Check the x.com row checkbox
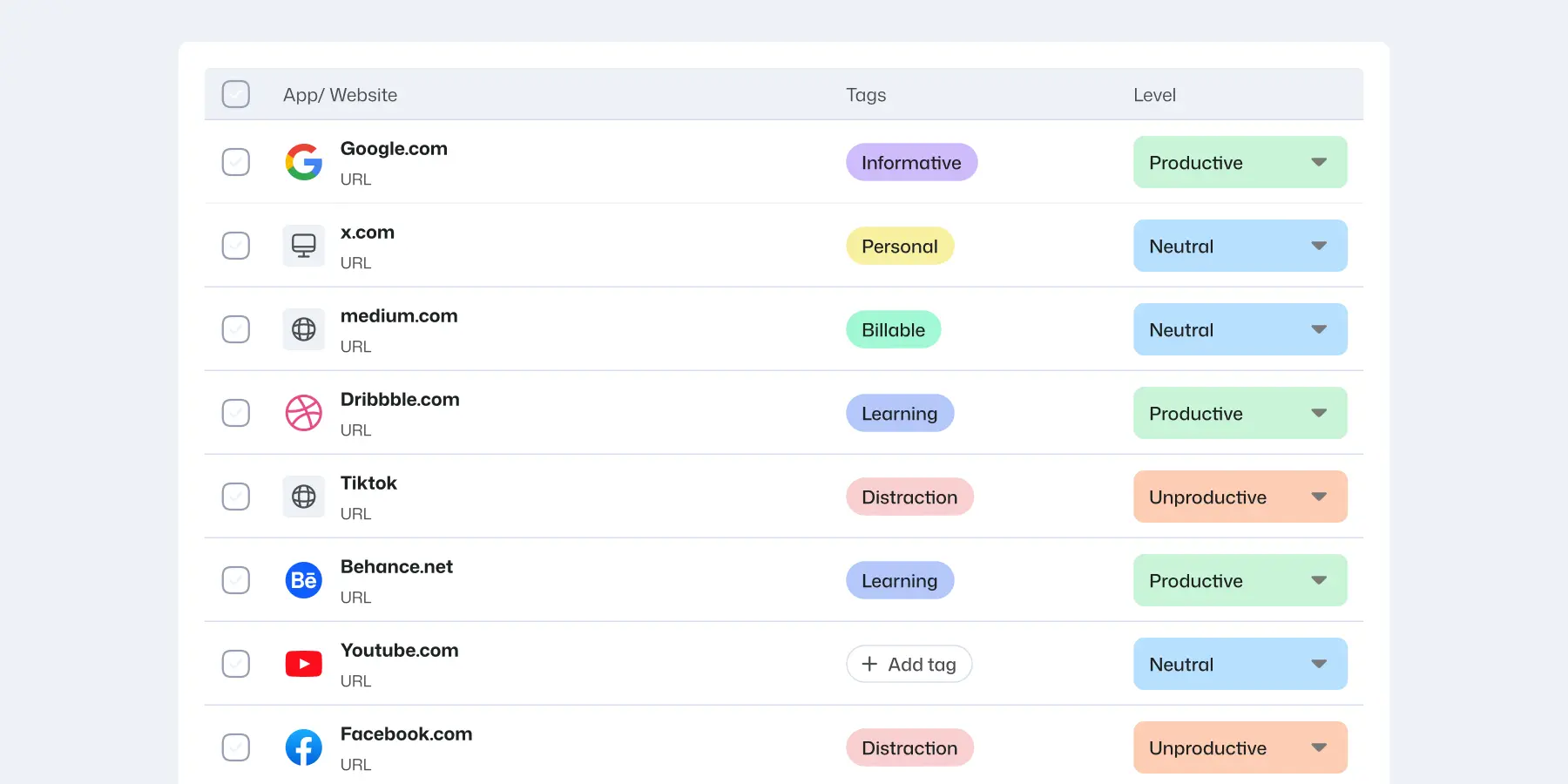The width and height of the screenshot is (1568, 784). [x=236, y=246]
